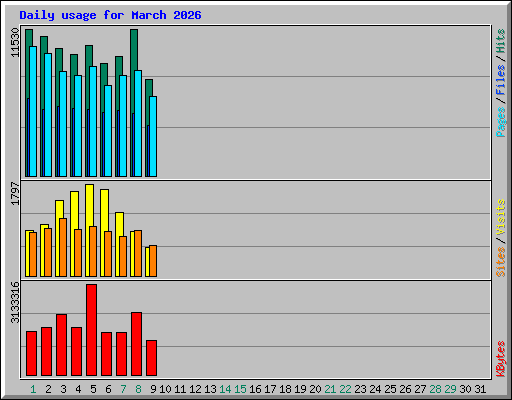Viewport: 512px width, 400px height.
Task: Click the day 2 axis label
Action: [48, 389]
